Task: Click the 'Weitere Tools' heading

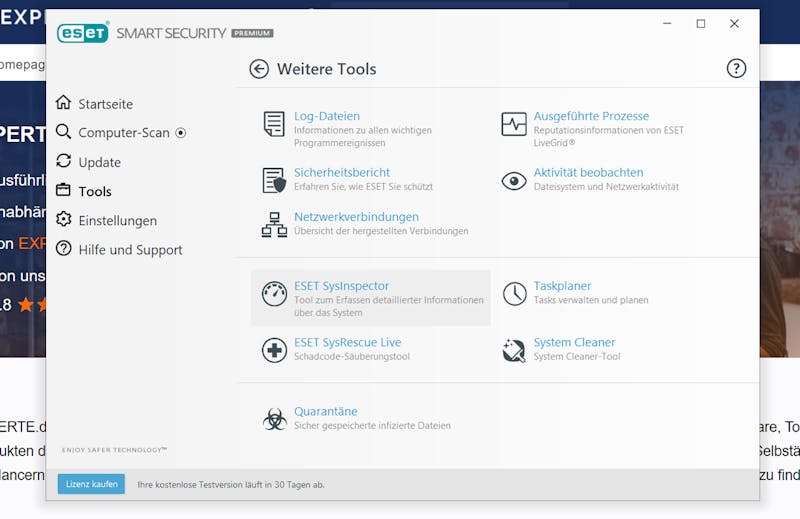Action: click(327, 69)
